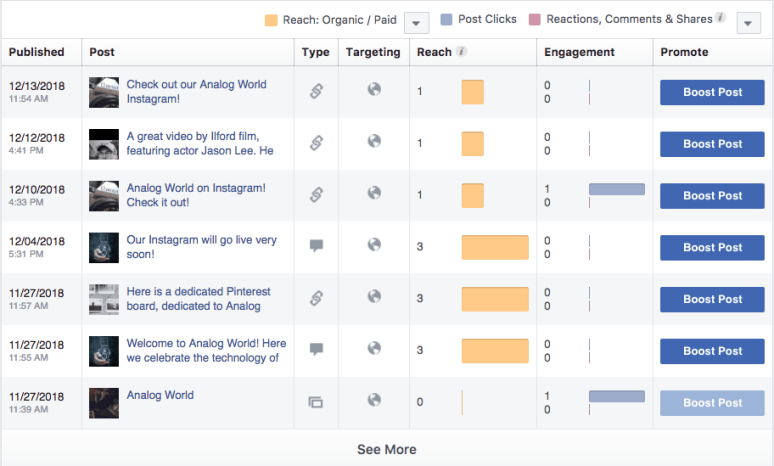Click status comment icon for 12/04/2018 post
Screen dimensions: 774x466
click(x=316, y=246)
